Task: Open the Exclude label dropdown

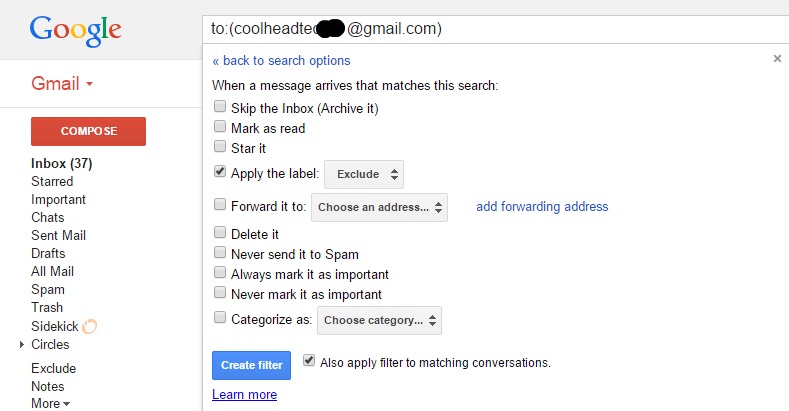Action: click(364, 174)
